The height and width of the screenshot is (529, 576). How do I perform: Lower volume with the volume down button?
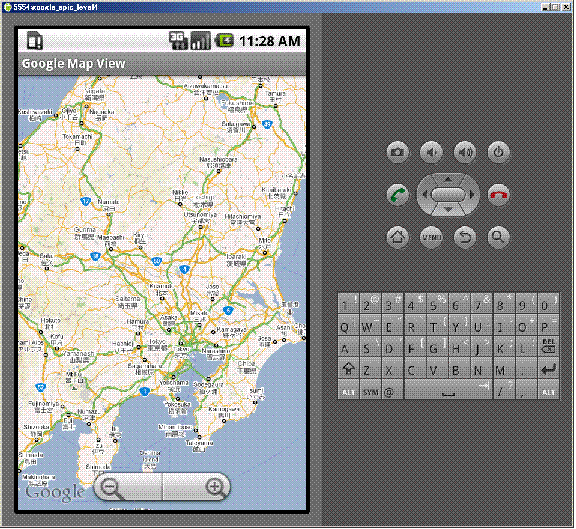click(x=431, y=152)
